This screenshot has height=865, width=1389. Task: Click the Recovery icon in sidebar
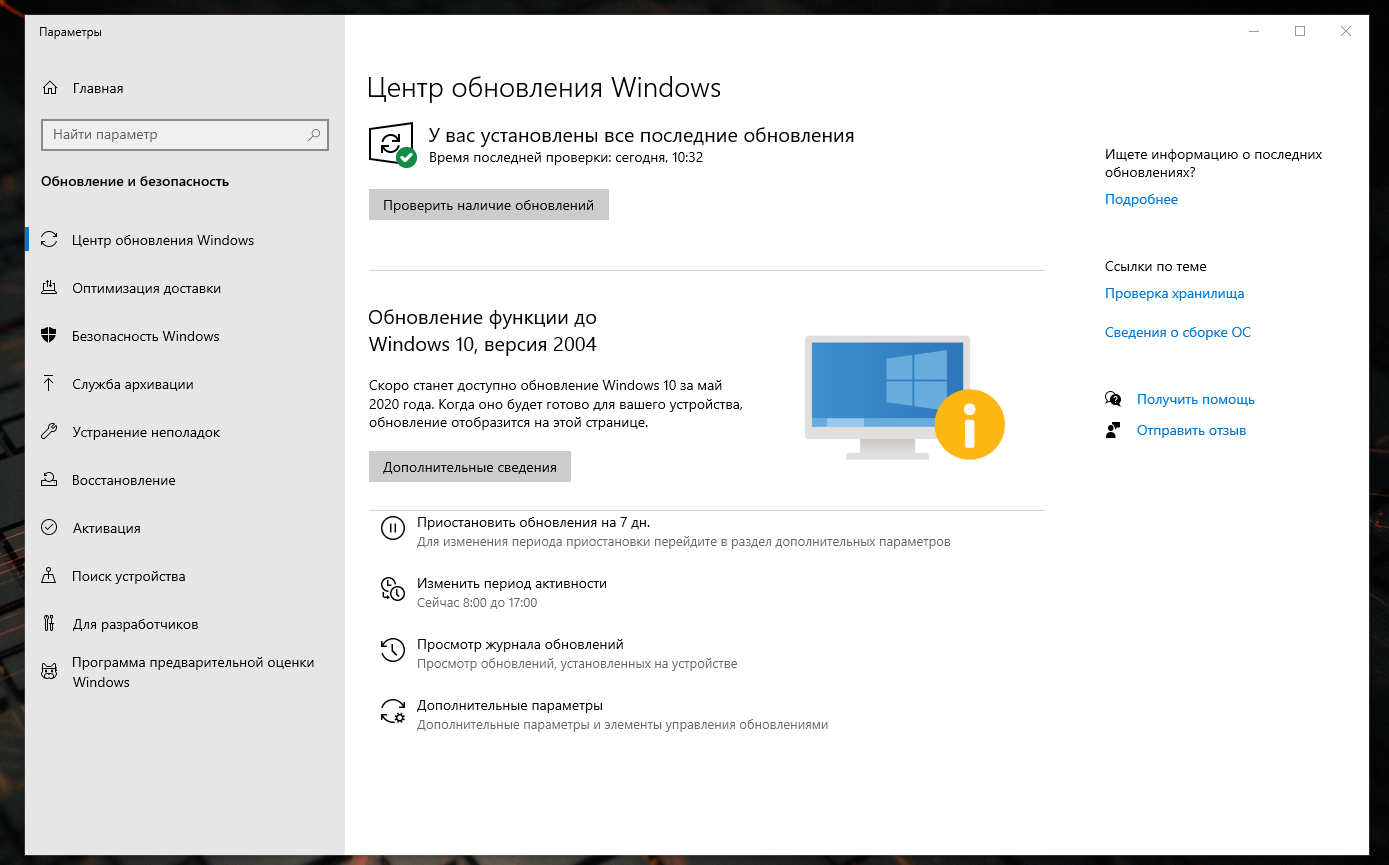(49, 480)
